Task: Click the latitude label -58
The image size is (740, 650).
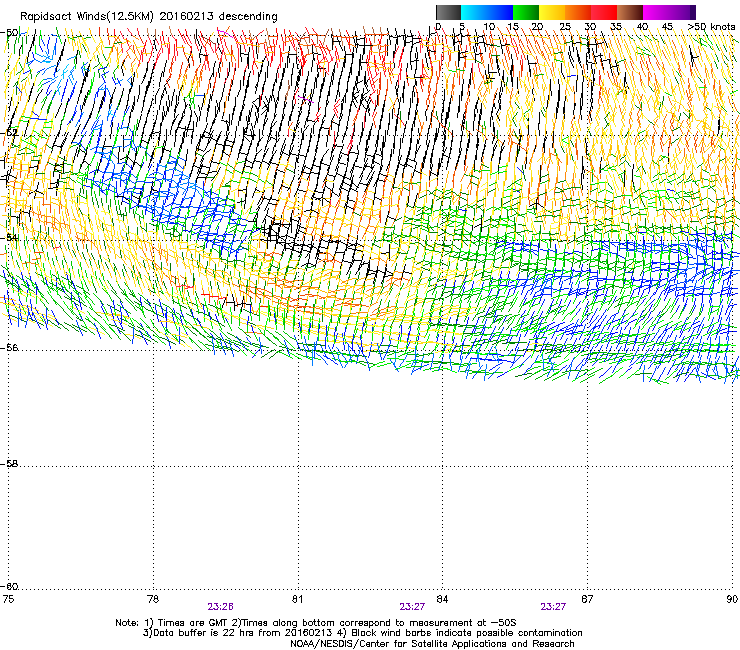Action: click(9, 464)
